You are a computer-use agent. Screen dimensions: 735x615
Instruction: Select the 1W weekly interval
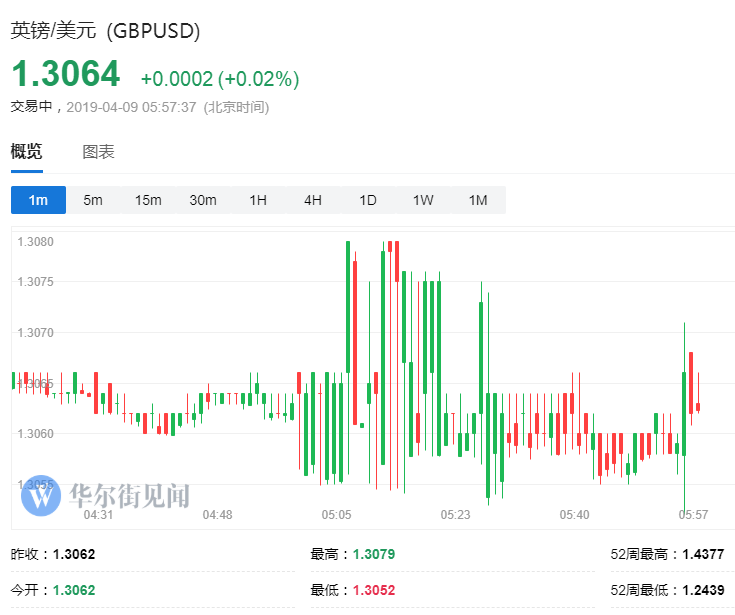tap(423, 200)
